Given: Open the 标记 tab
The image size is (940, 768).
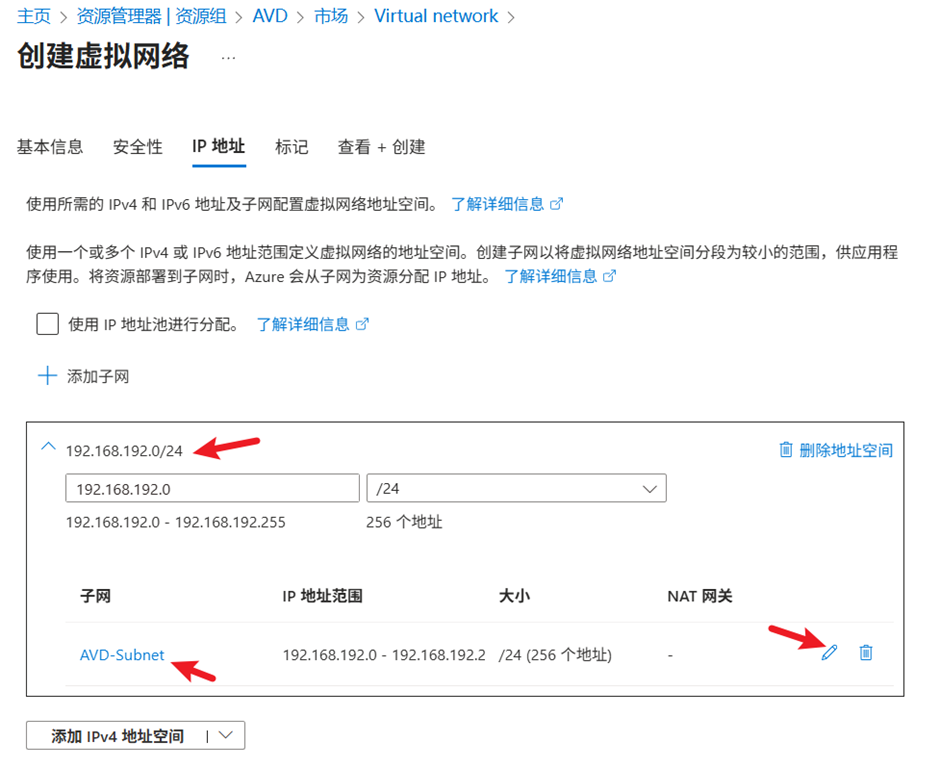Looking at the screenshot, I should pos(292,147).
